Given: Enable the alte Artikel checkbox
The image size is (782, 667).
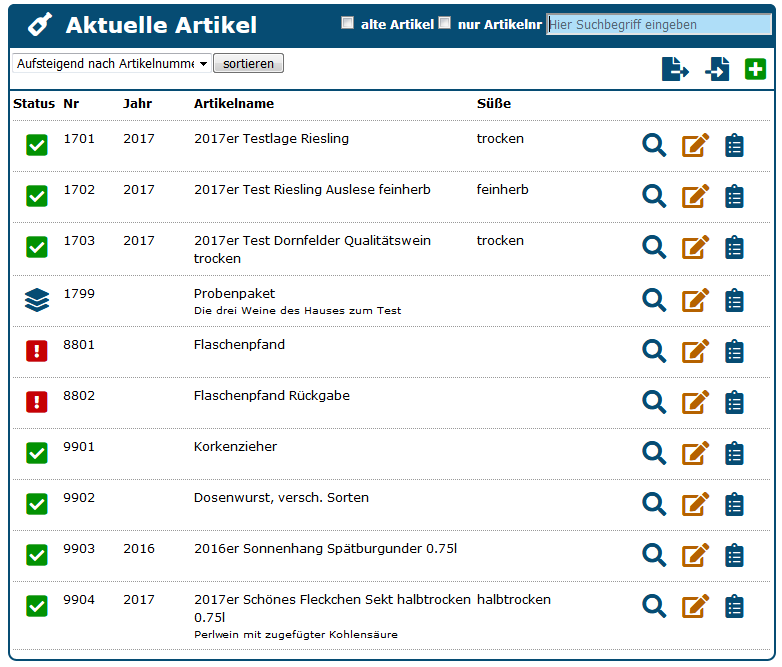Looking at the screenshot, I should [x=348, y=23].
